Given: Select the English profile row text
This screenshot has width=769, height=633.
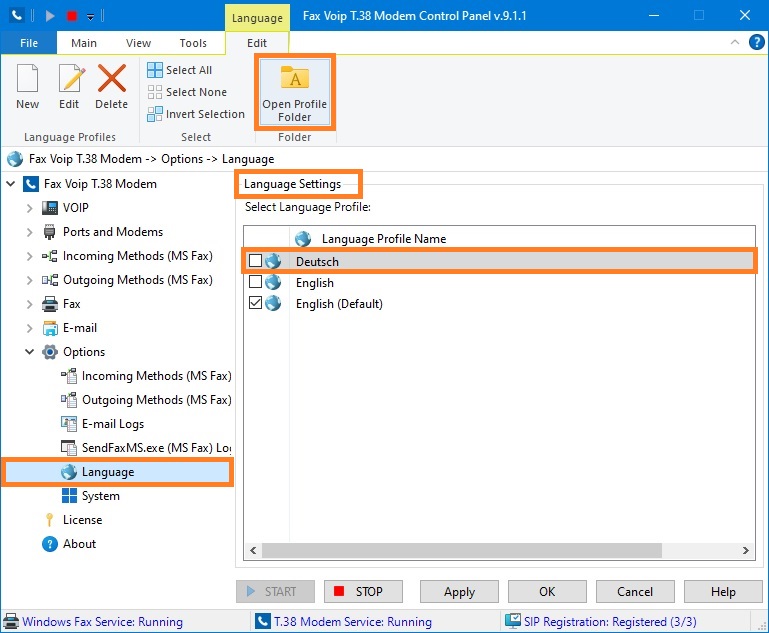Looking at the screenshot, I should [x=315, y=283].
